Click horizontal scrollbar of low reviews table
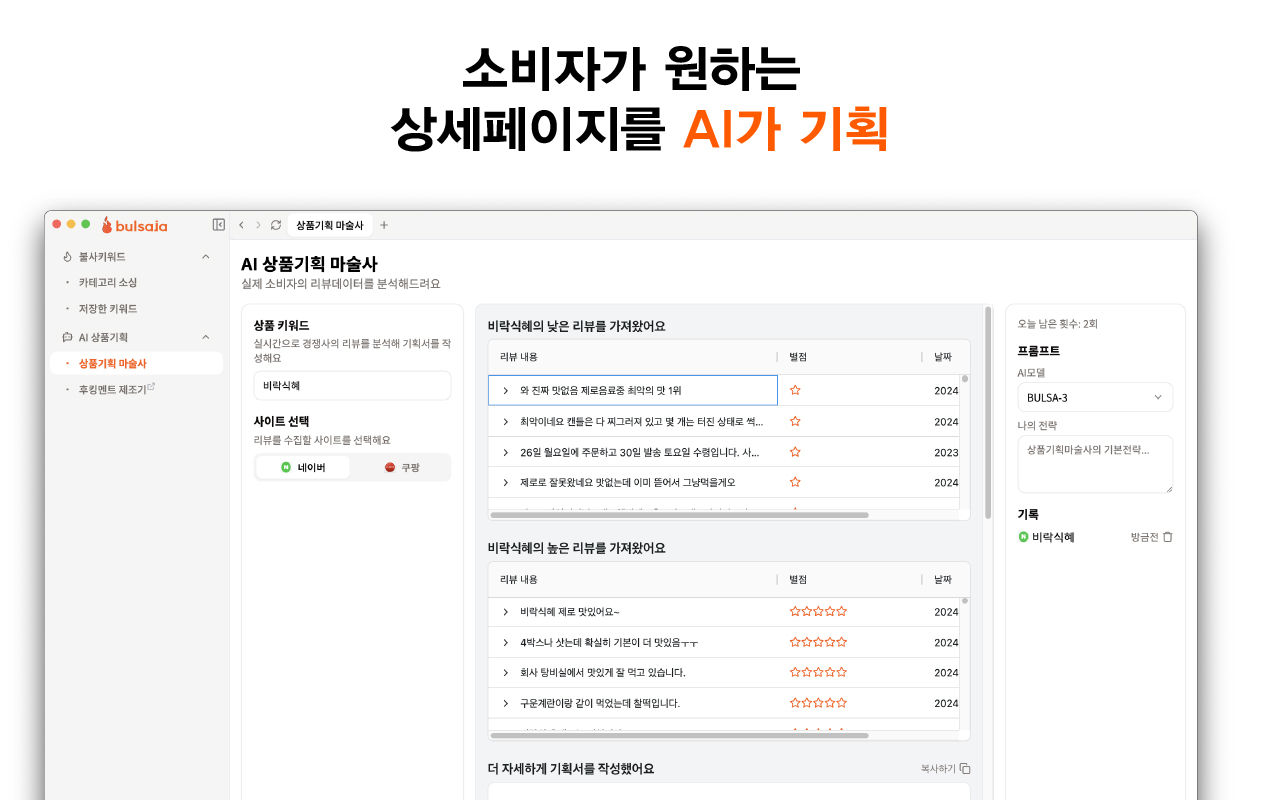Image resolution: width=1280 pixels, height=800 pixels. tap(679, 514)
